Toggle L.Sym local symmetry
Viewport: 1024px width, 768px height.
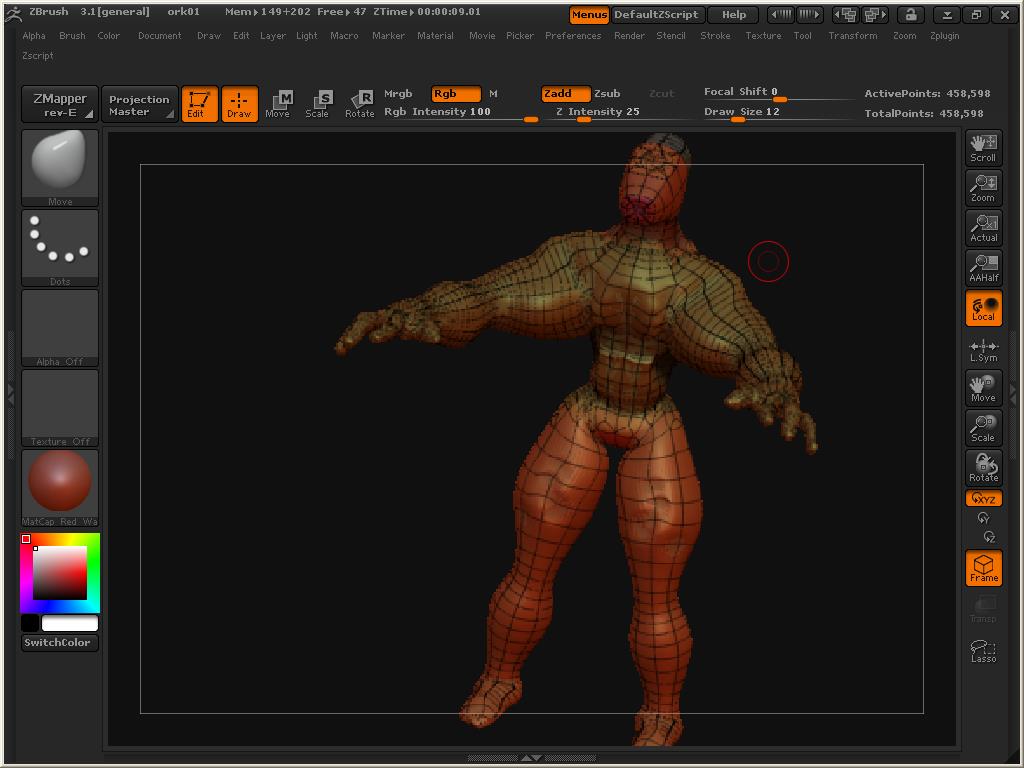(984, 351)
